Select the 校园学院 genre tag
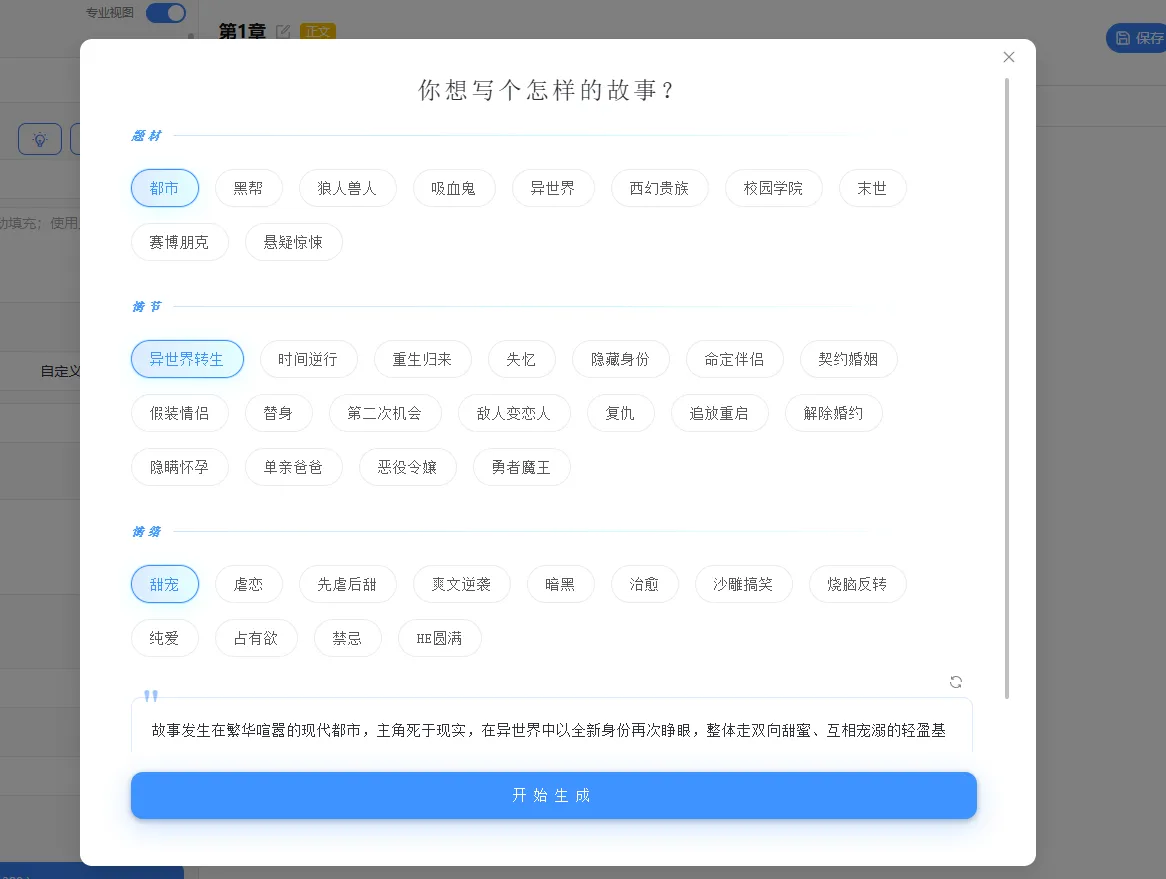 (773, 188)
